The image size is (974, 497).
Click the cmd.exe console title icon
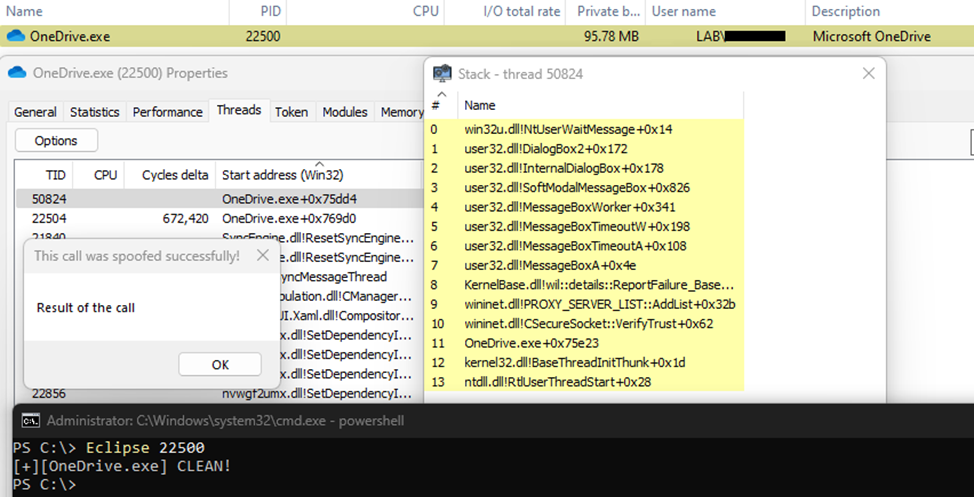[31, 421]
